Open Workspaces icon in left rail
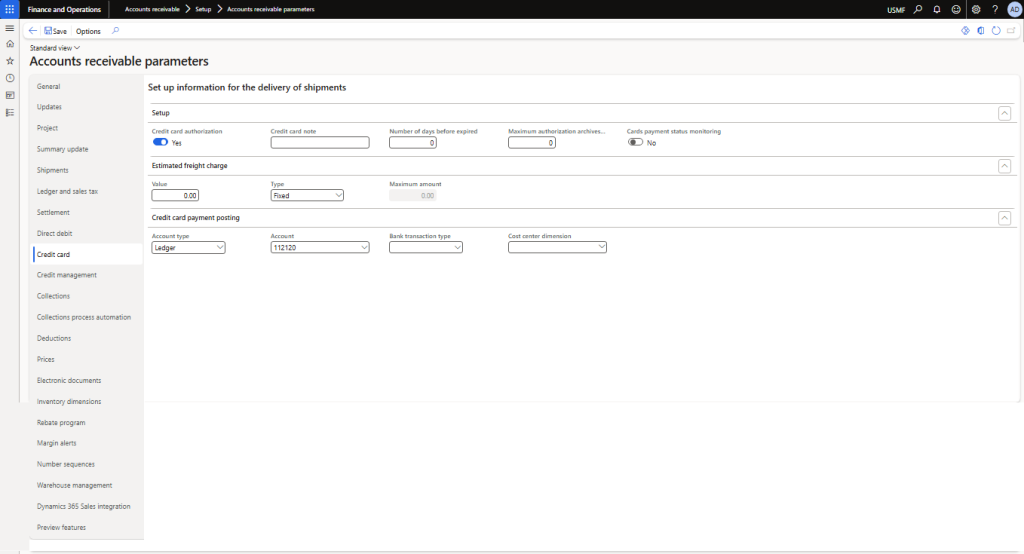Image resolution: width=1024 pixels, height=554 pixels. tap(10, 95)
